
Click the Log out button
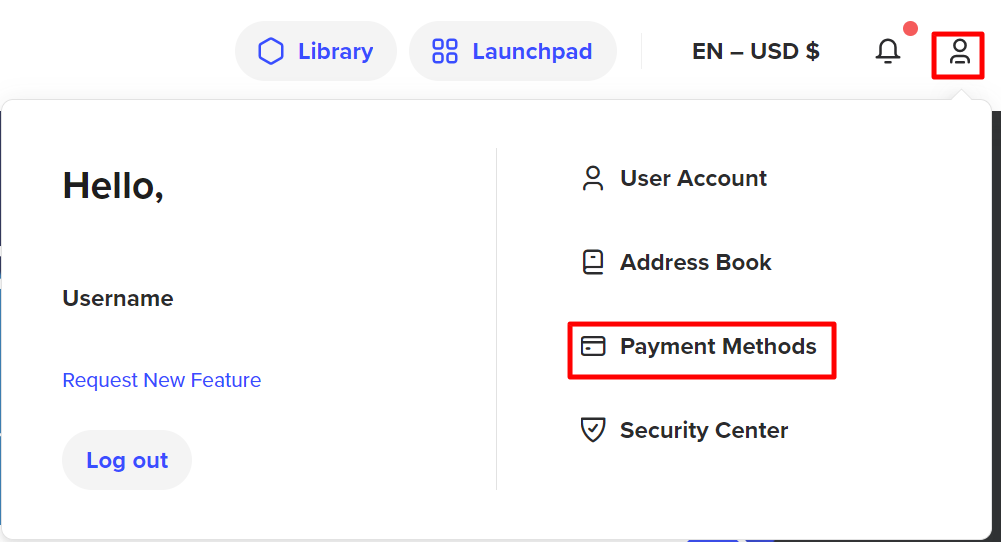point(127,460)
